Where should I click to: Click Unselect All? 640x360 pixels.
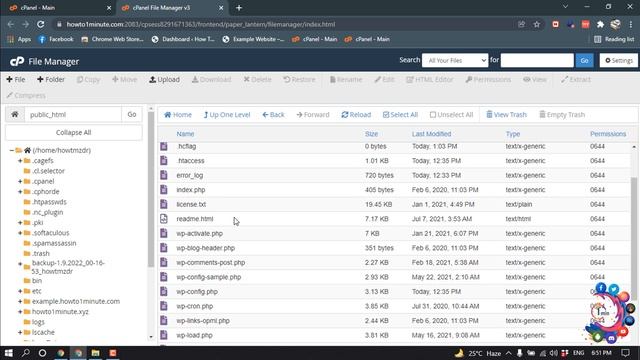pos(451,115)
